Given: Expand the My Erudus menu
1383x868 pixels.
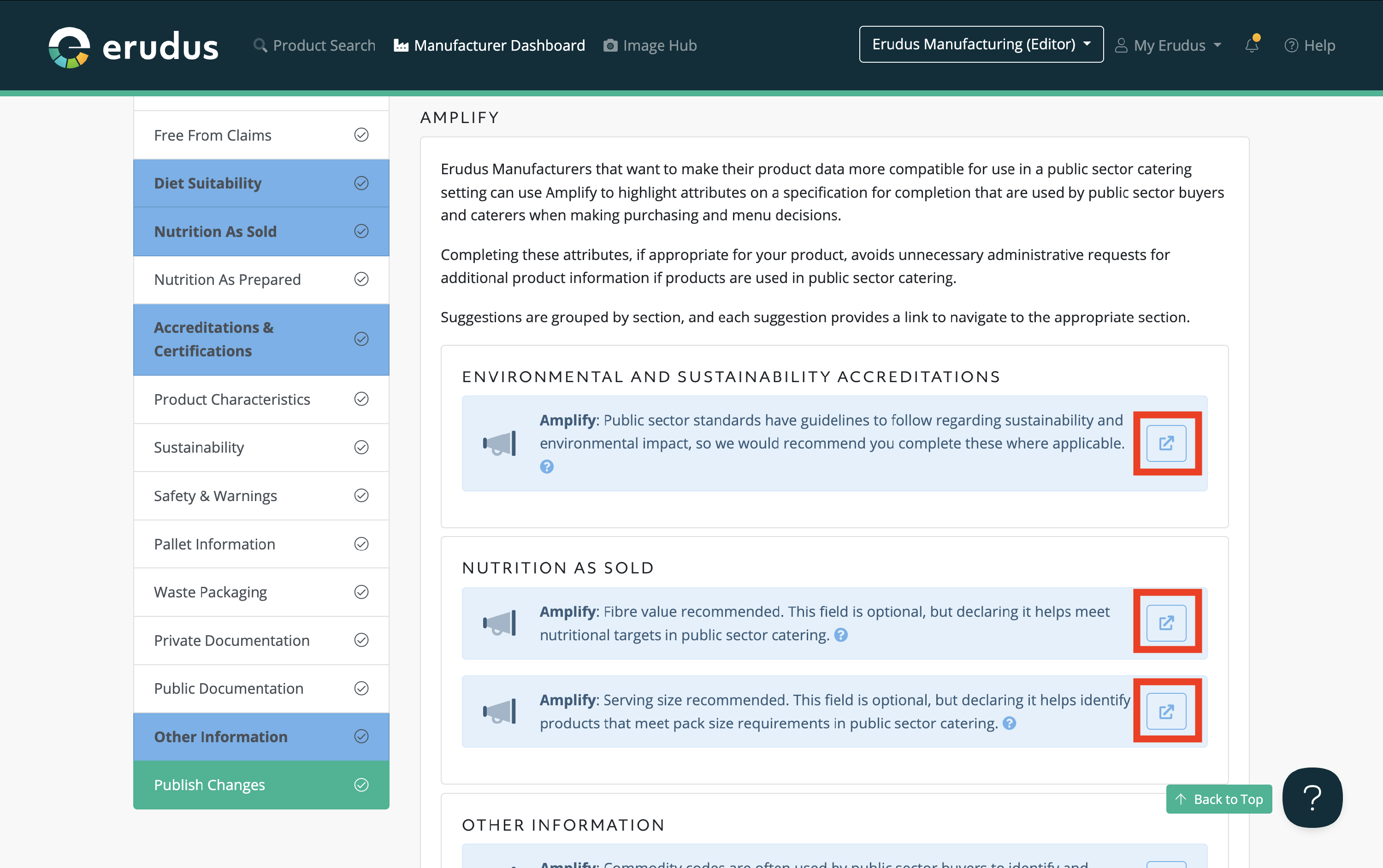Looking at the screenshot, I should pyautogui.click(x=1168, y=45).
